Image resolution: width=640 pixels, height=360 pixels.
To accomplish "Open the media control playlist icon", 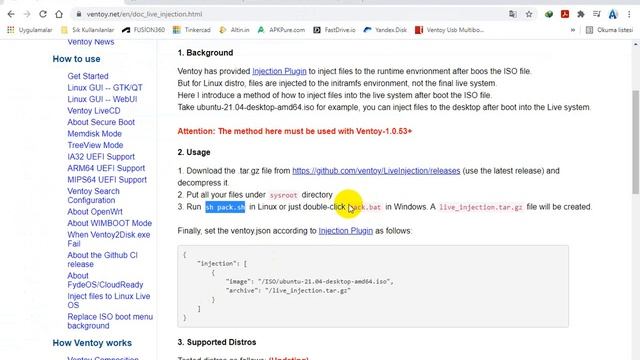I will pyautogui.click(x=597, y=14).
